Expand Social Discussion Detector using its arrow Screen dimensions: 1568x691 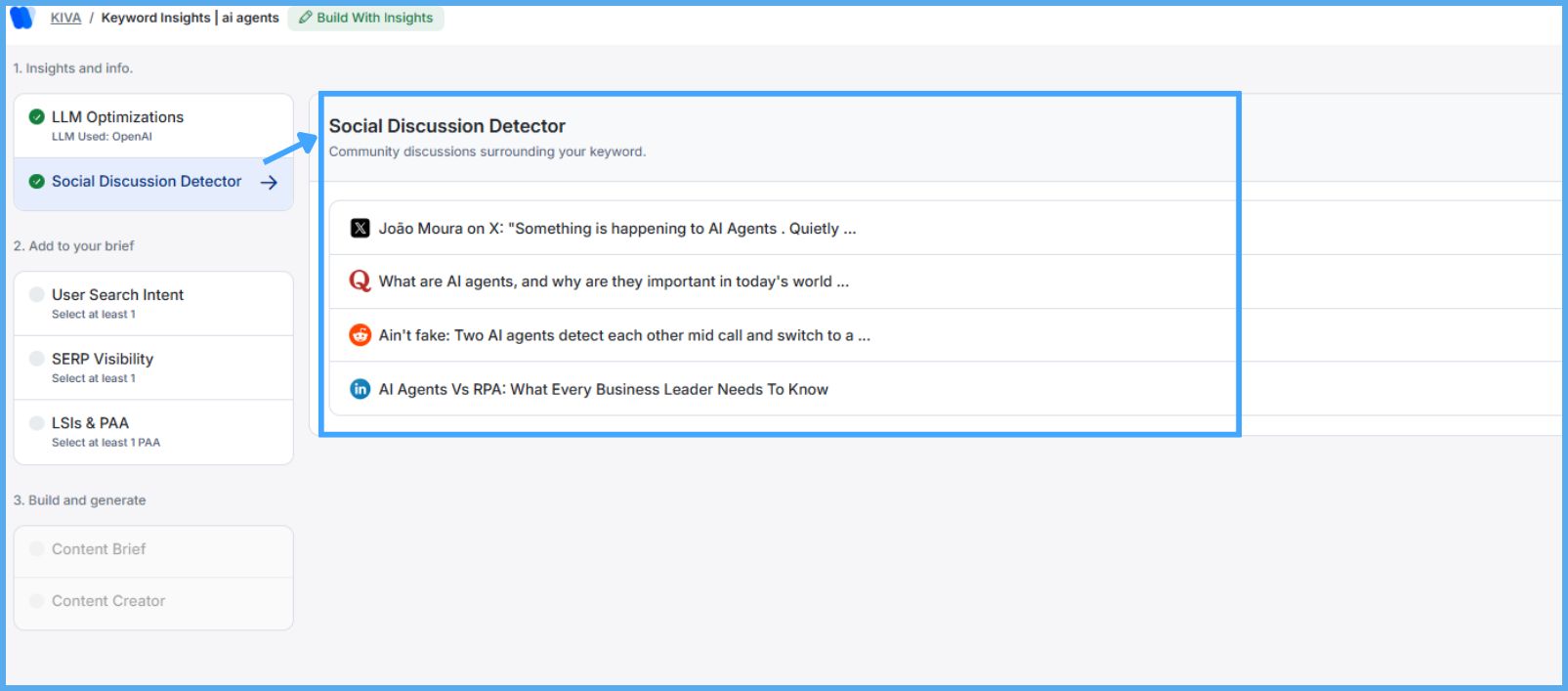(271, 182)
